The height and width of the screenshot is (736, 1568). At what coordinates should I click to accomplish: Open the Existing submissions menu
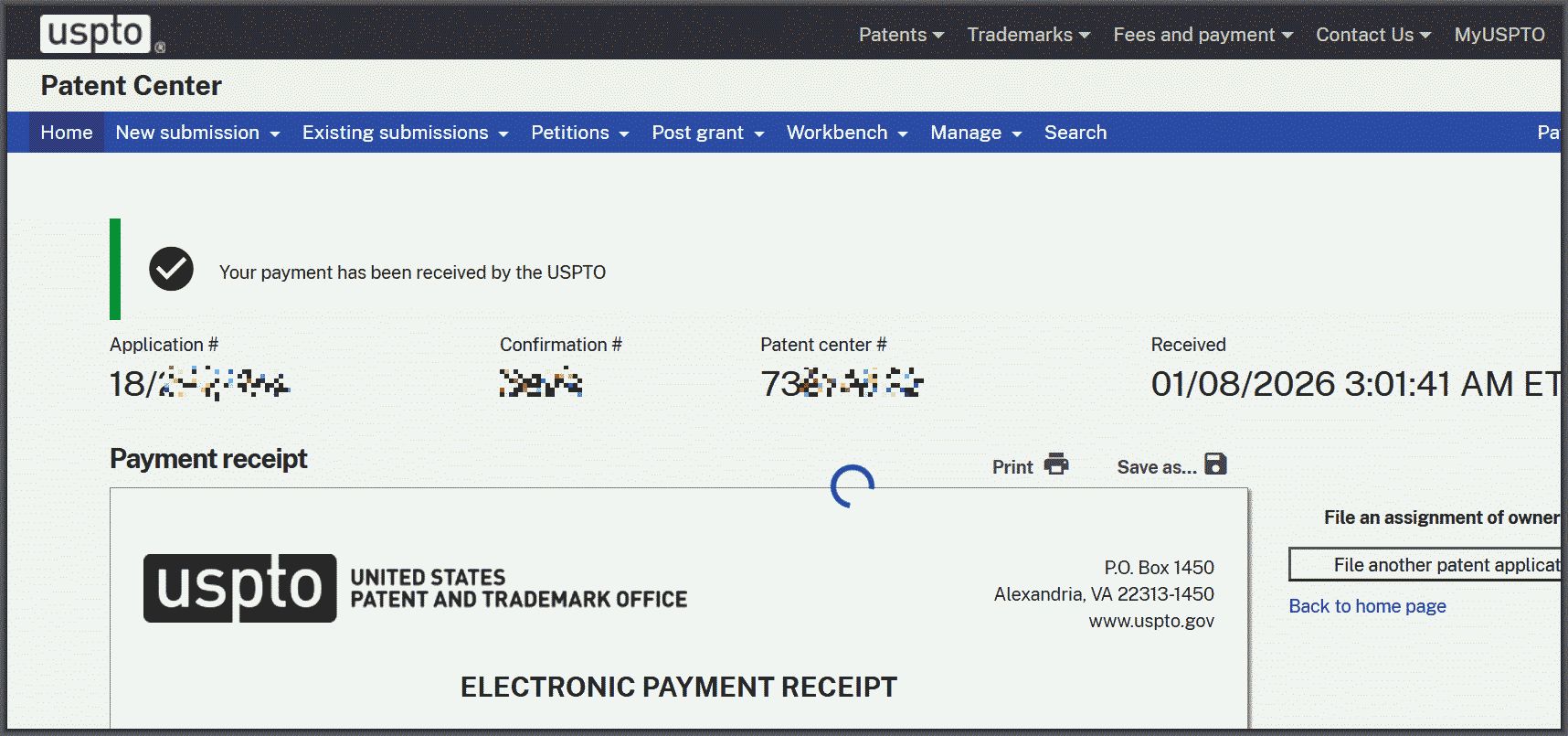[405, 133]
